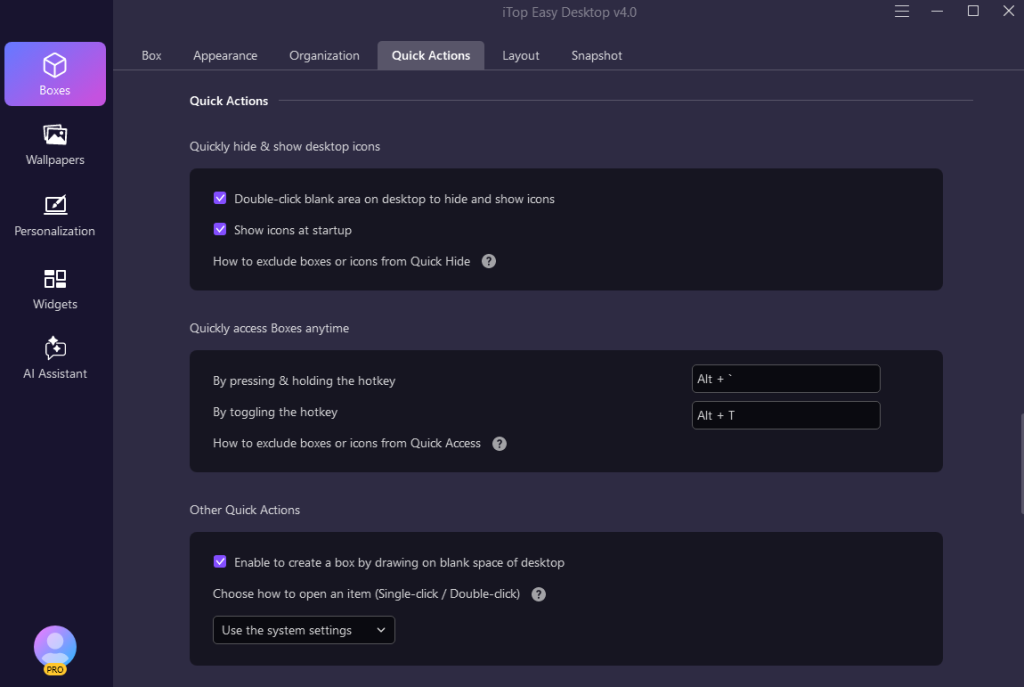Click help icon beside Quick Hide exclusion

(489, 261)
